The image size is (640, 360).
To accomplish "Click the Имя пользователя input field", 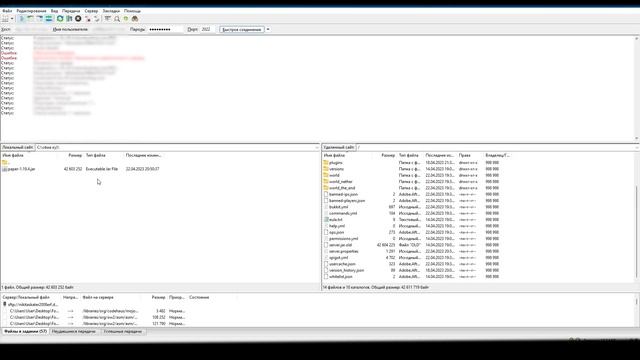I will pos(108,29).
